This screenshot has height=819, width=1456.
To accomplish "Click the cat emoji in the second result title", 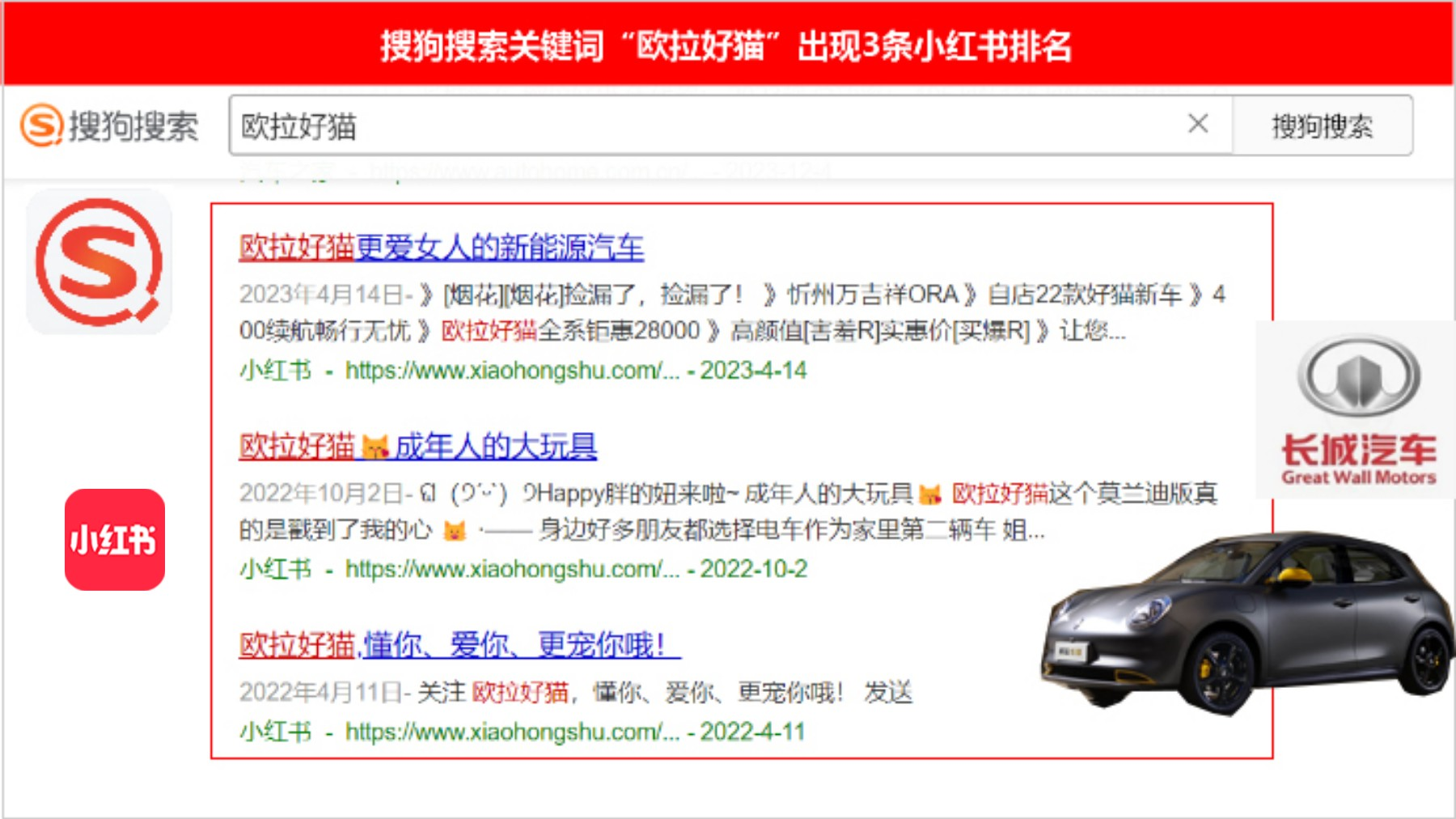I will coord(375,447).
